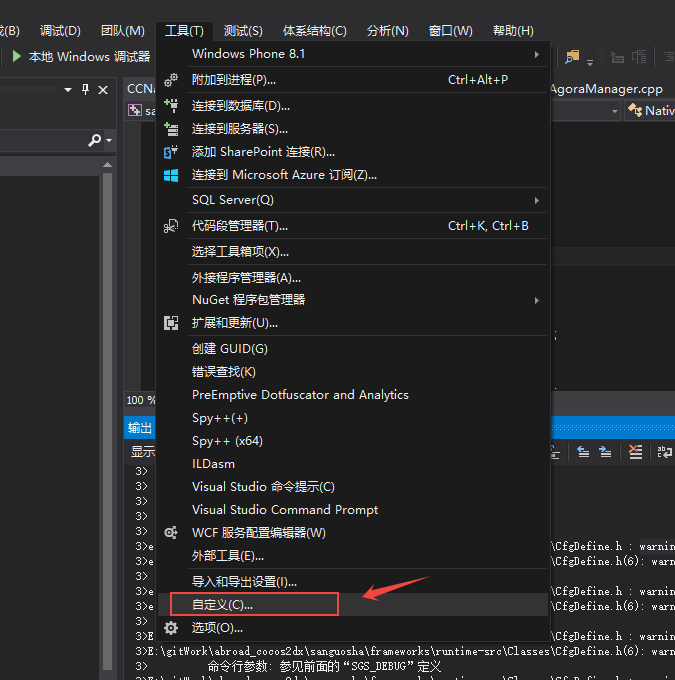Open 代码段管理器(T)...
675x680 pixels.
[353, 226]
